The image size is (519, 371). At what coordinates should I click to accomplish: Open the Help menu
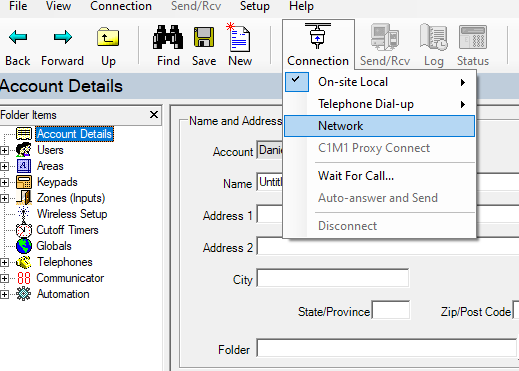pyautogui.click(x=301, y=6)
